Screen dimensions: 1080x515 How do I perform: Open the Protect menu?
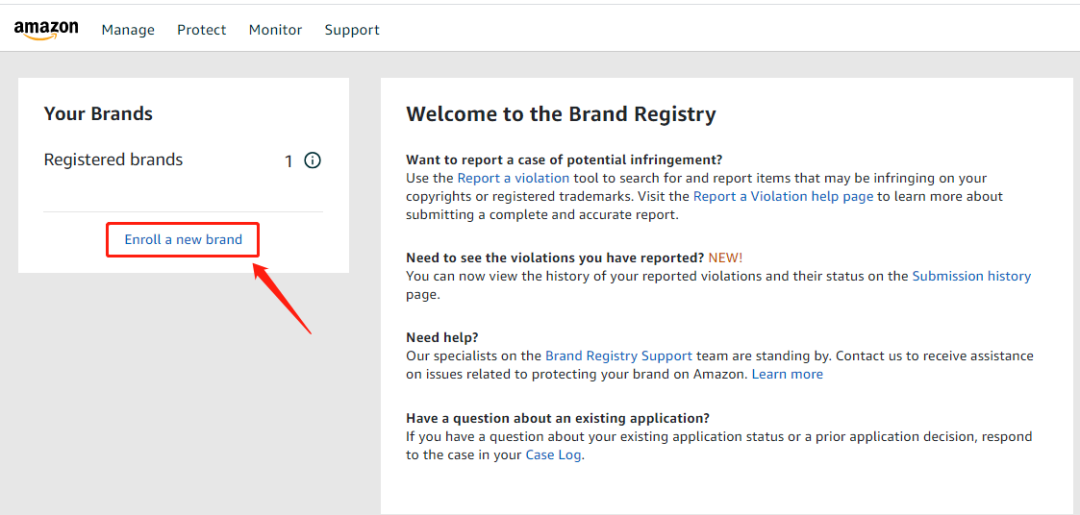201,30
